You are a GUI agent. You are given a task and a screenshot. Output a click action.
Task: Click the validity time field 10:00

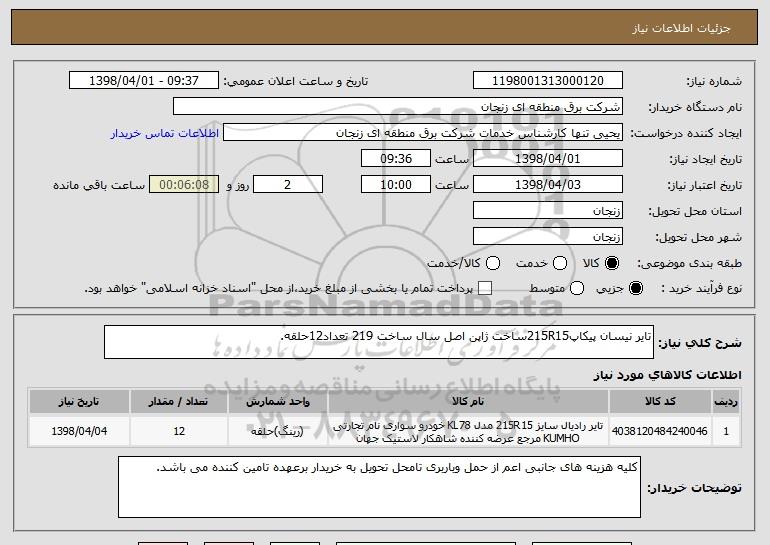[x=396, y=185]
